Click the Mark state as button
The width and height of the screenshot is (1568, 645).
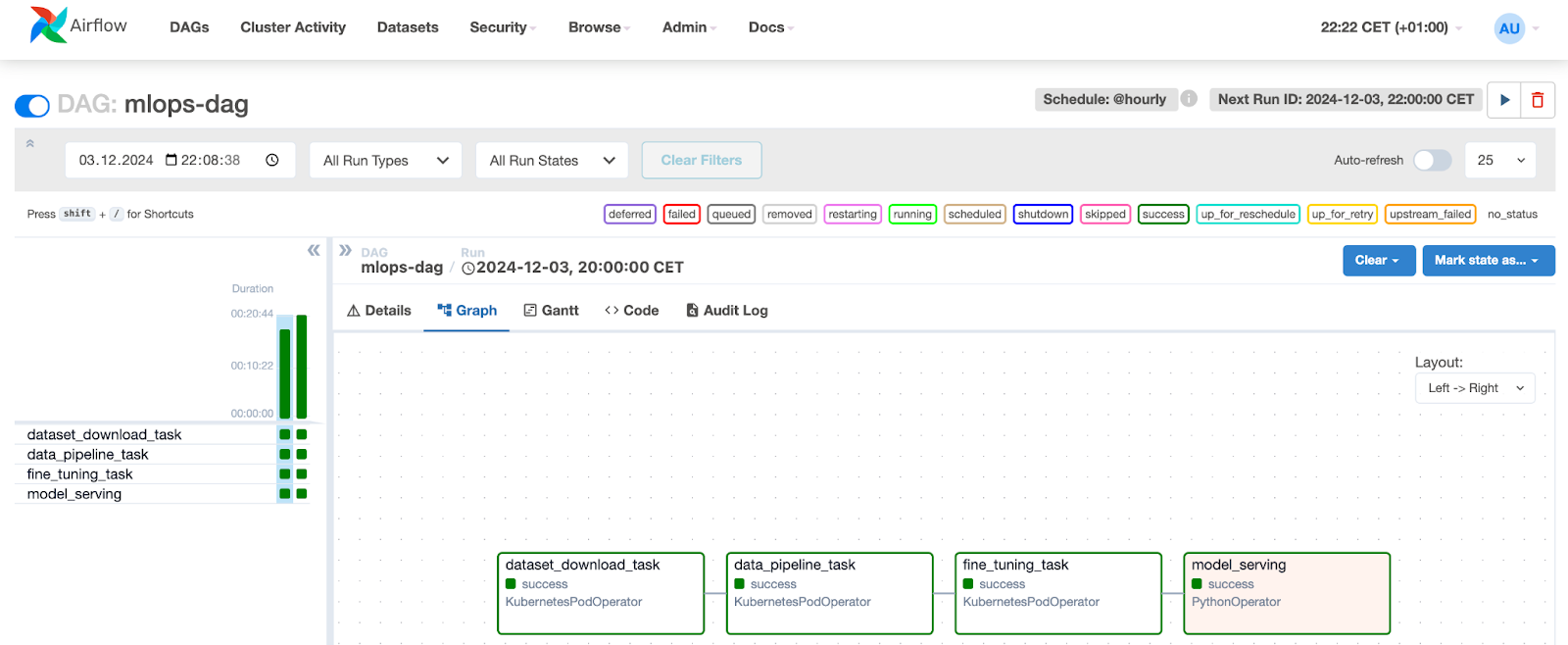1487,261
